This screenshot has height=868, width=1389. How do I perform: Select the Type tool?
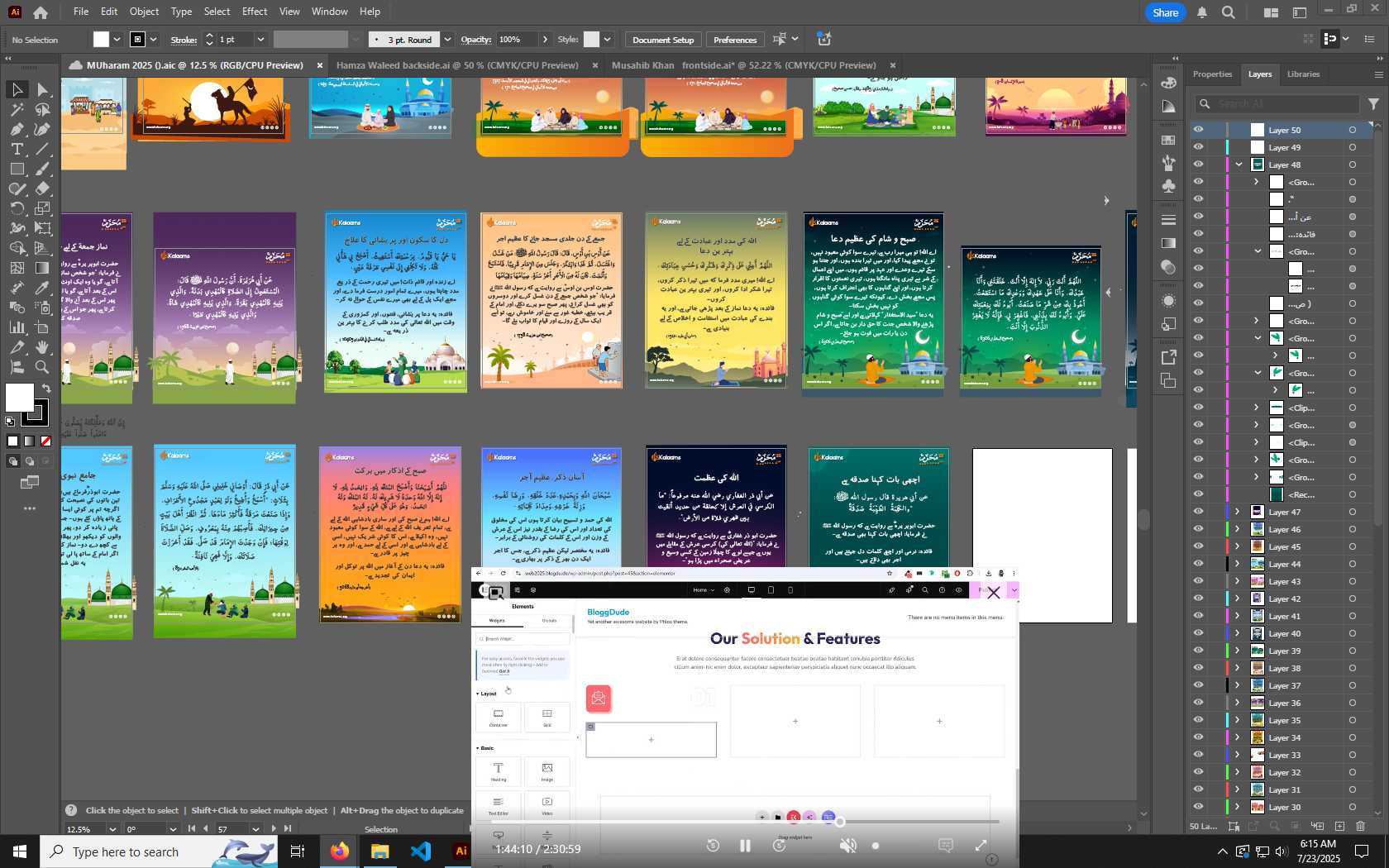click(17, 149)
